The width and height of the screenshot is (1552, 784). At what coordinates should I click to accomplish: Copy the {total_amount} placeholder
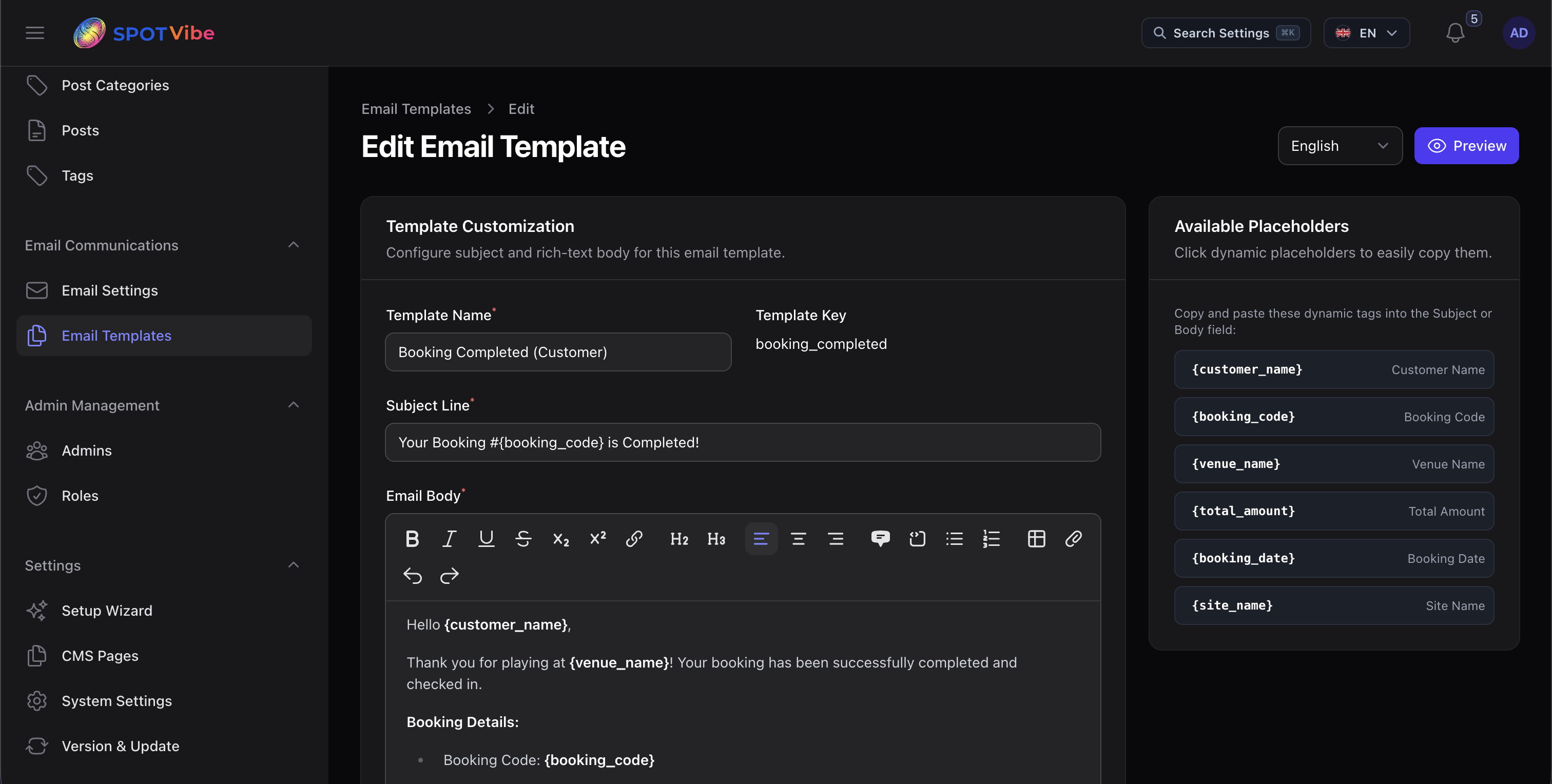(1334, 511)
